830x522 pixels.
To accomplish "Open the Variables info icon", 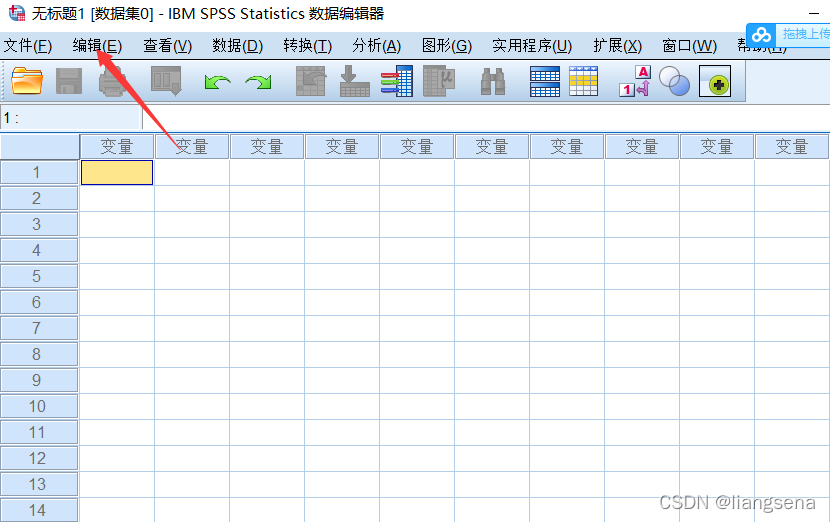I will [x=396, y=81].
